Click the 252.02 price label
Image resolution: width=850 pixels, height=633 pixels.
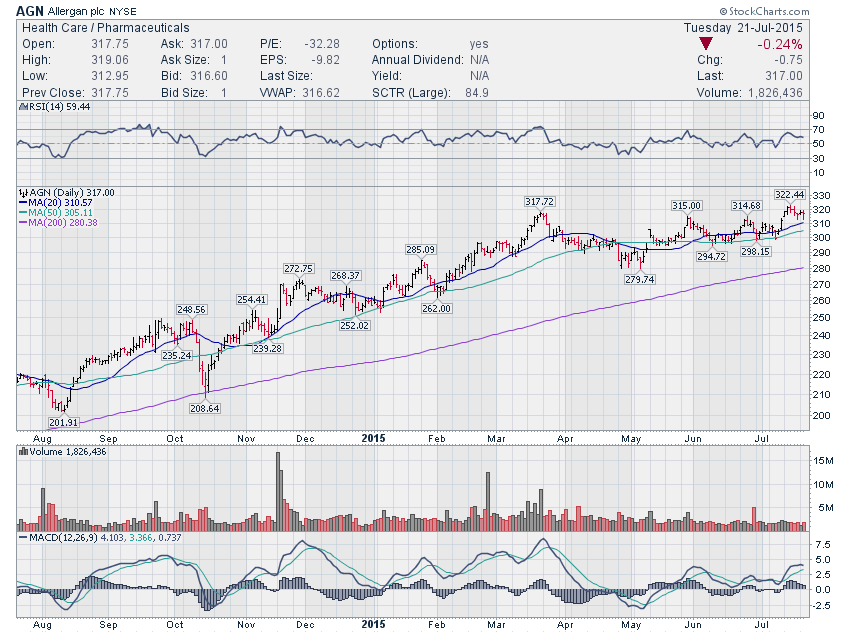point(355,325)
